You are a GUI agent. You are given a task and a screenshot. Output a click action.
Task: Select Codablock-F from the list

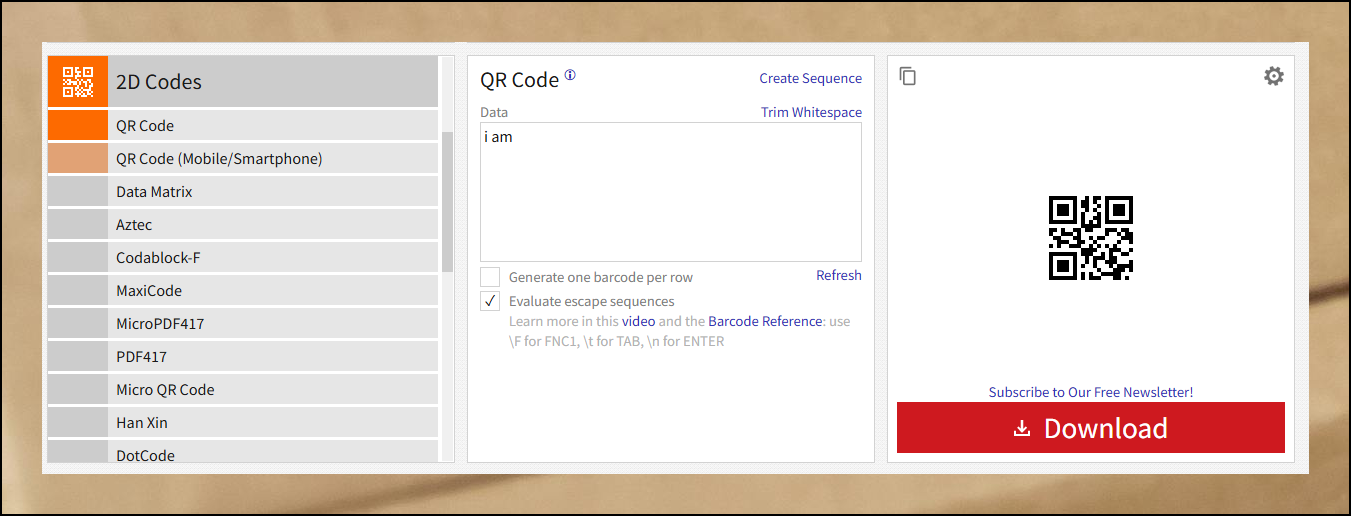243,257
